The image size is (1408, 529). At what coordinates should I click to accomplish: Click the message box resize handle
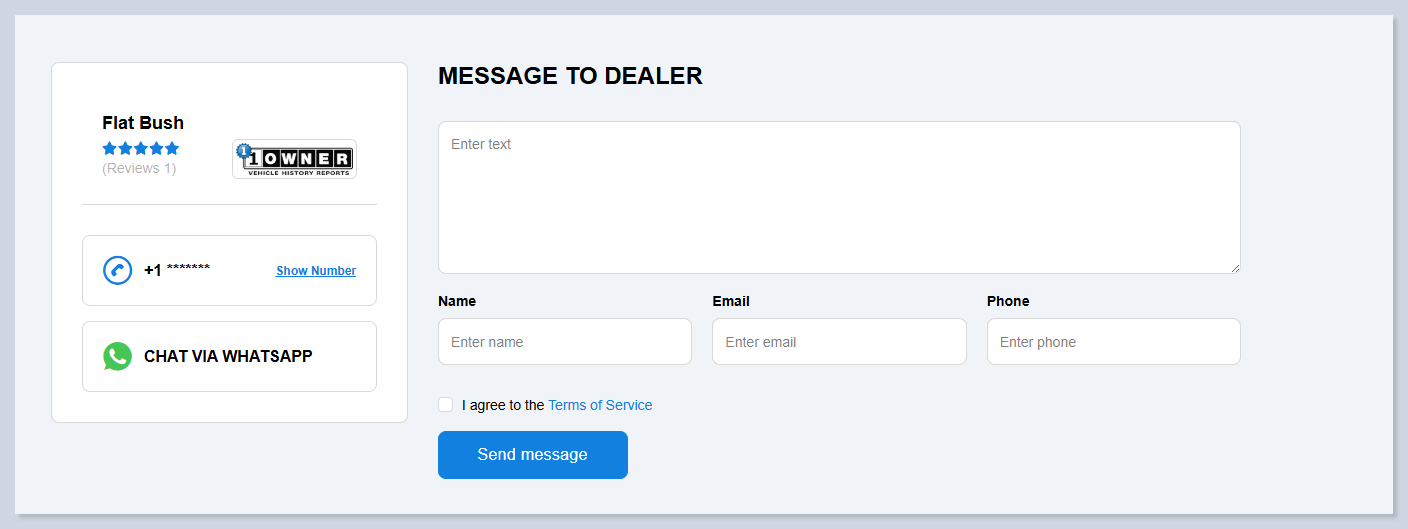[x=1235, y=268]
